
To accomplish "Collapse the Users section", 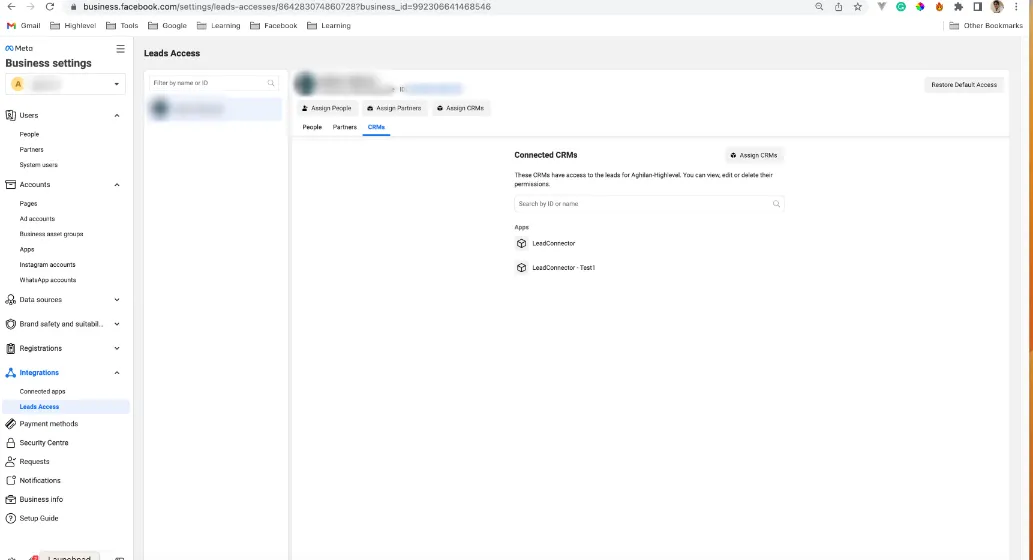I will click(x=117, y=115).
